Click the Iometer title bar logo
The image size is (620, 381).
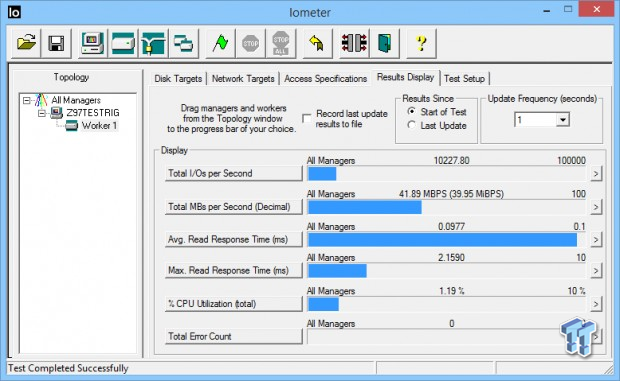tap(14, 12)
